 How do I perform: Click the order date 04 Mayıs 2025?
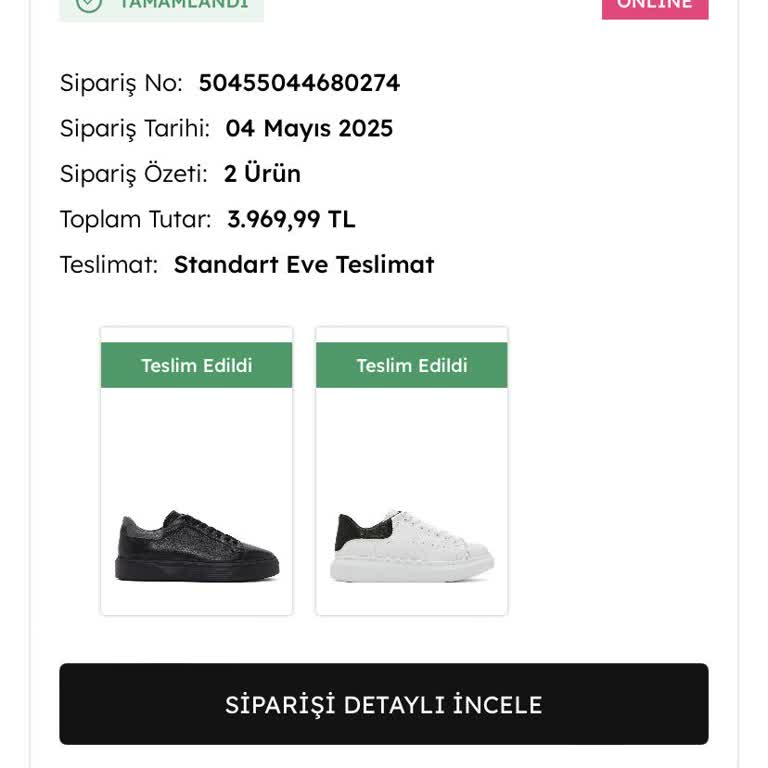click(x=309, y=129)
